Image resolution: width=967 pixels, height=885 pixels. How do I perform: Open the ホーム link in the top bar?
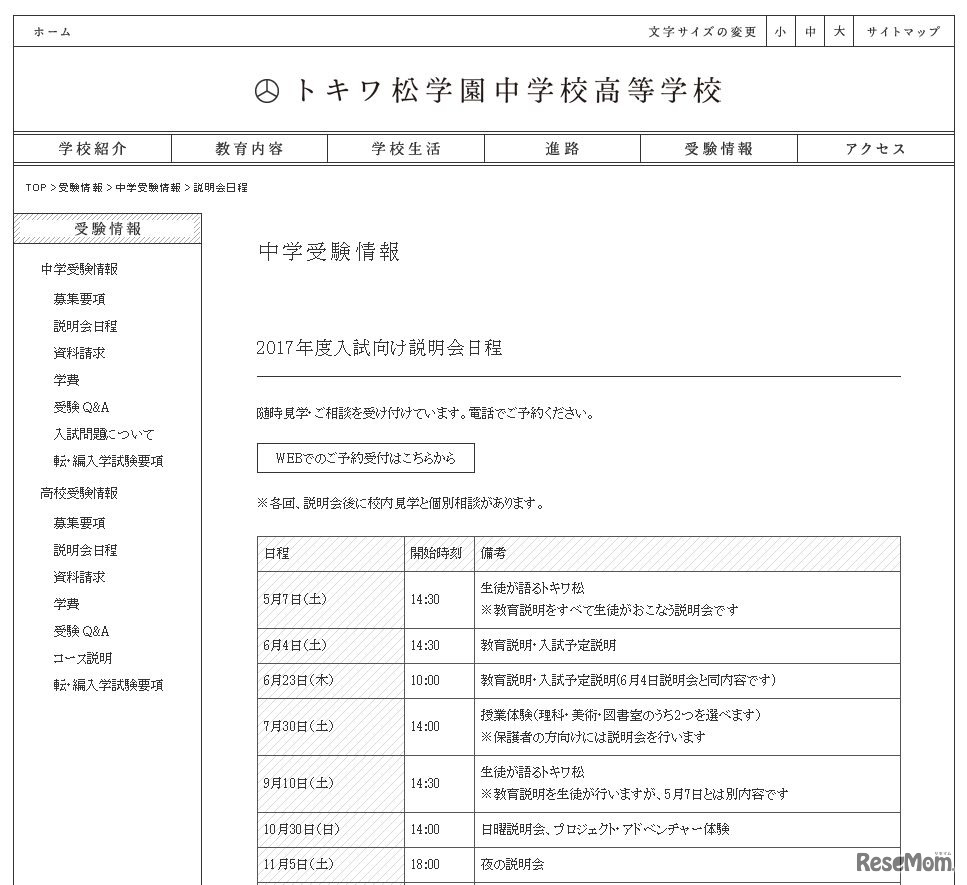51,31
